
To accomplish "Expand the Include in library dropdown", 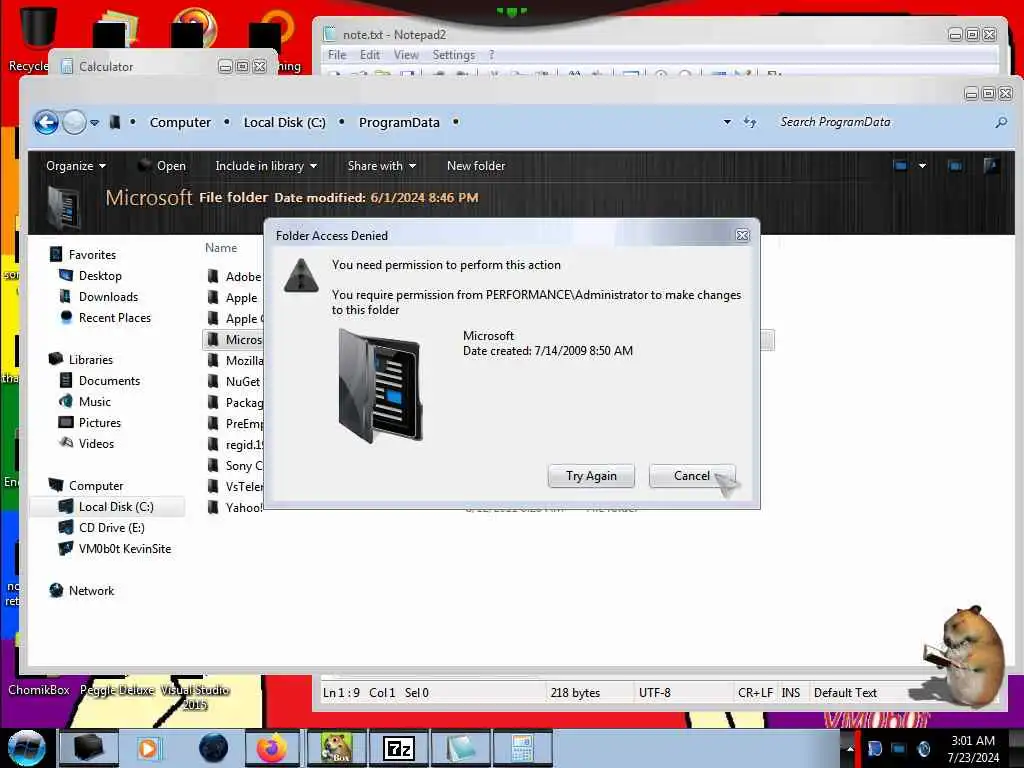I will coord(266,166).
